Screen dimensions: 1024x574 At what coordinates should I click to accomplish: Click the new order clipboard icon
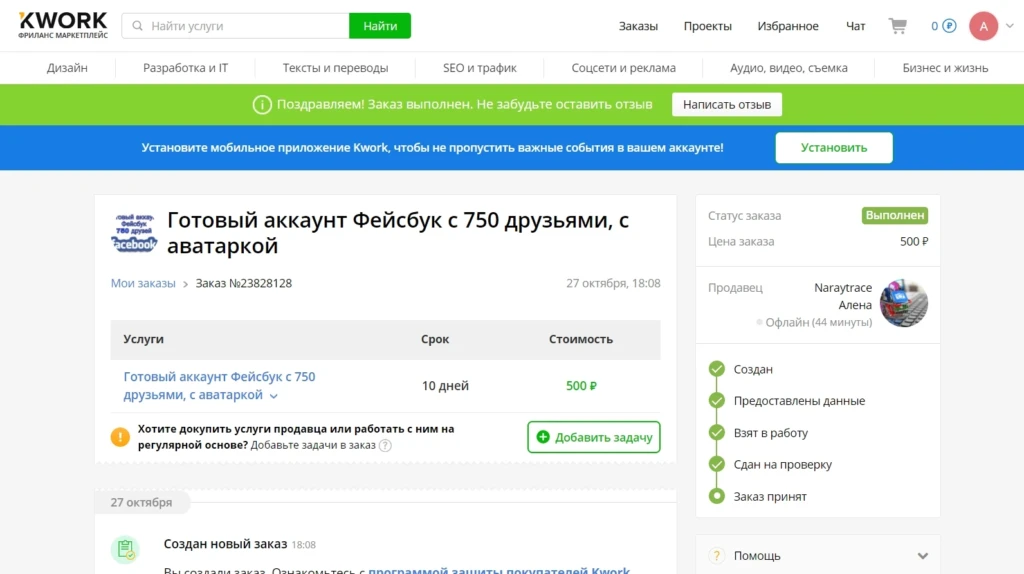coord(125,549)
